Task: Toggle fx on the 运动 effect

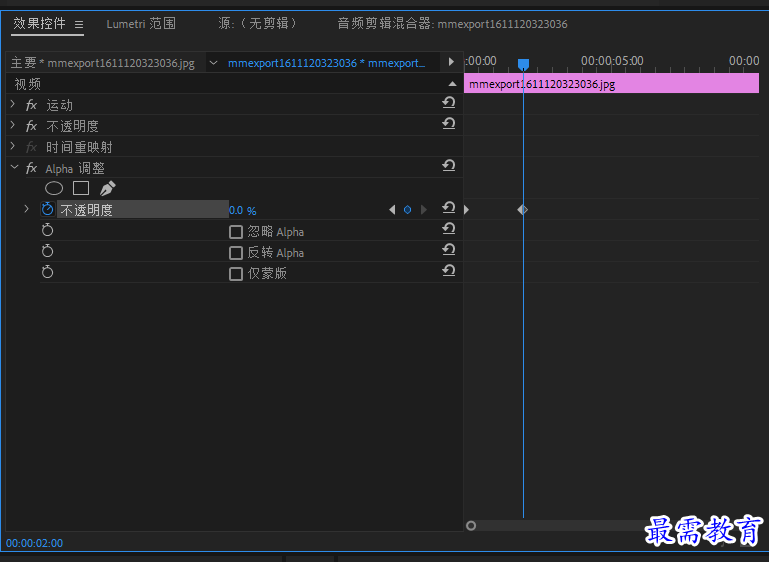Action: pos(31,105)
